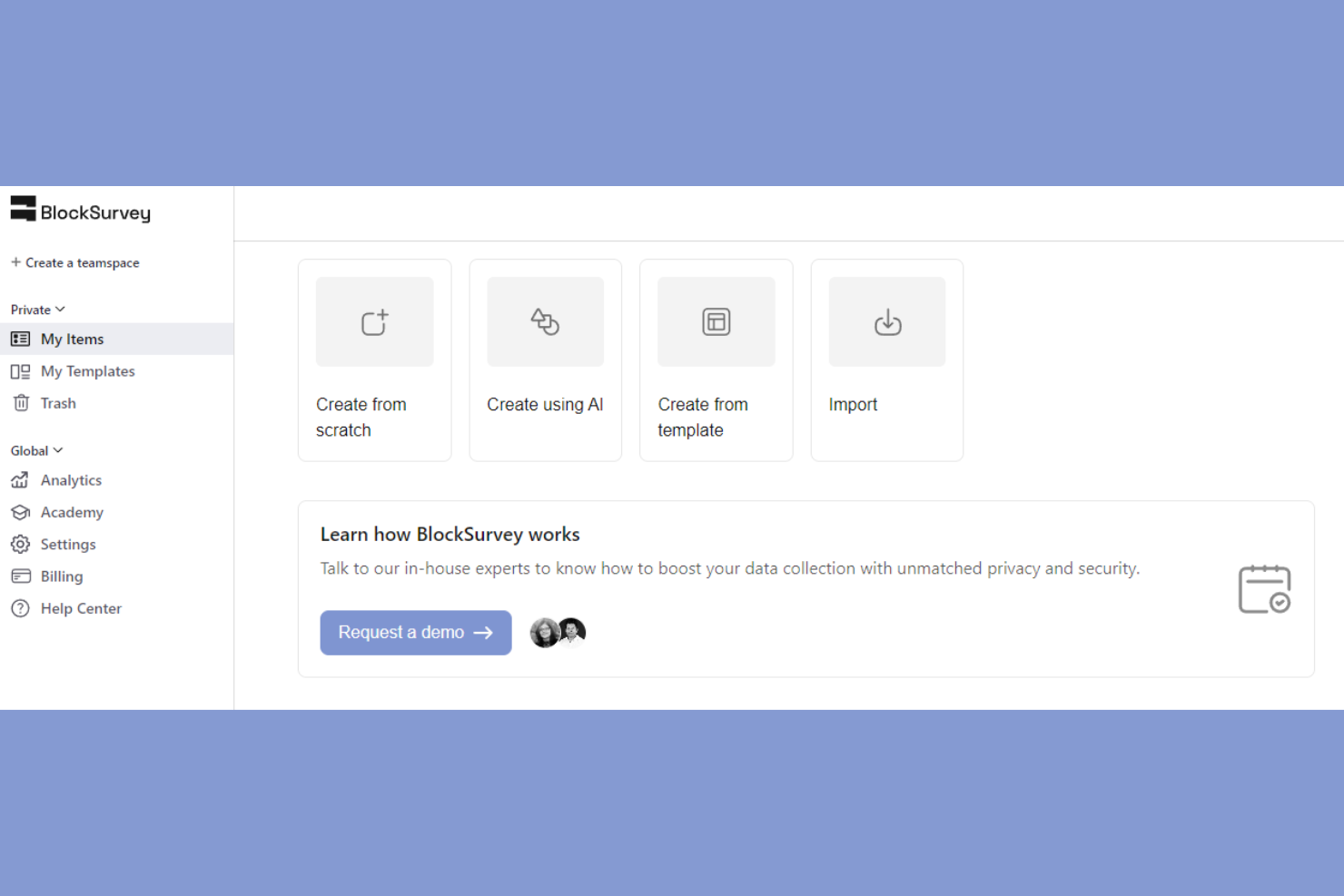The height and width of the screenshot is (896, 1344).
Task: Select the Create from template icon
Action: click(716, 320)
